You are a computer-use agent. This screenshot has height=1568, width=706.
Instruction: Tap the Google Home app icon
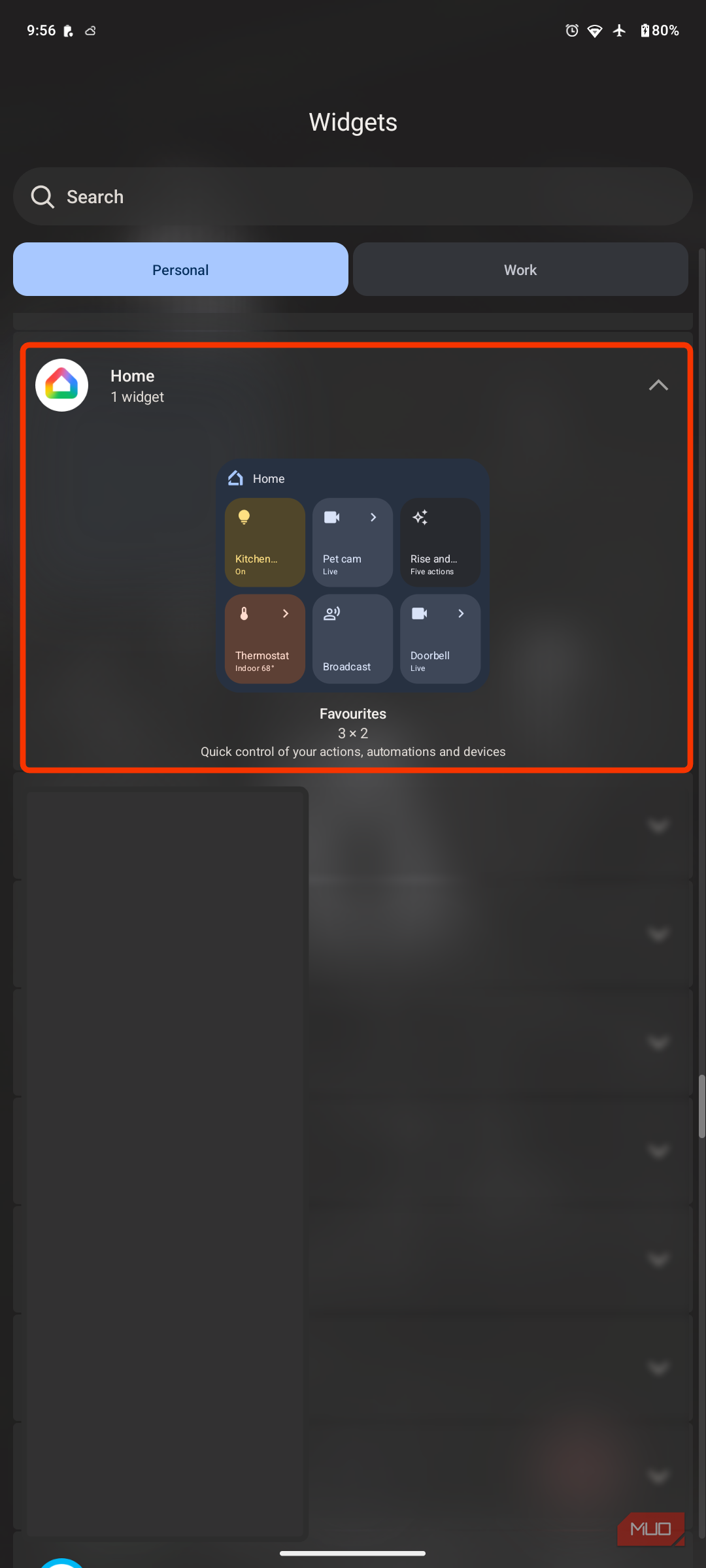pyautogui.click(x=61, y=385)
